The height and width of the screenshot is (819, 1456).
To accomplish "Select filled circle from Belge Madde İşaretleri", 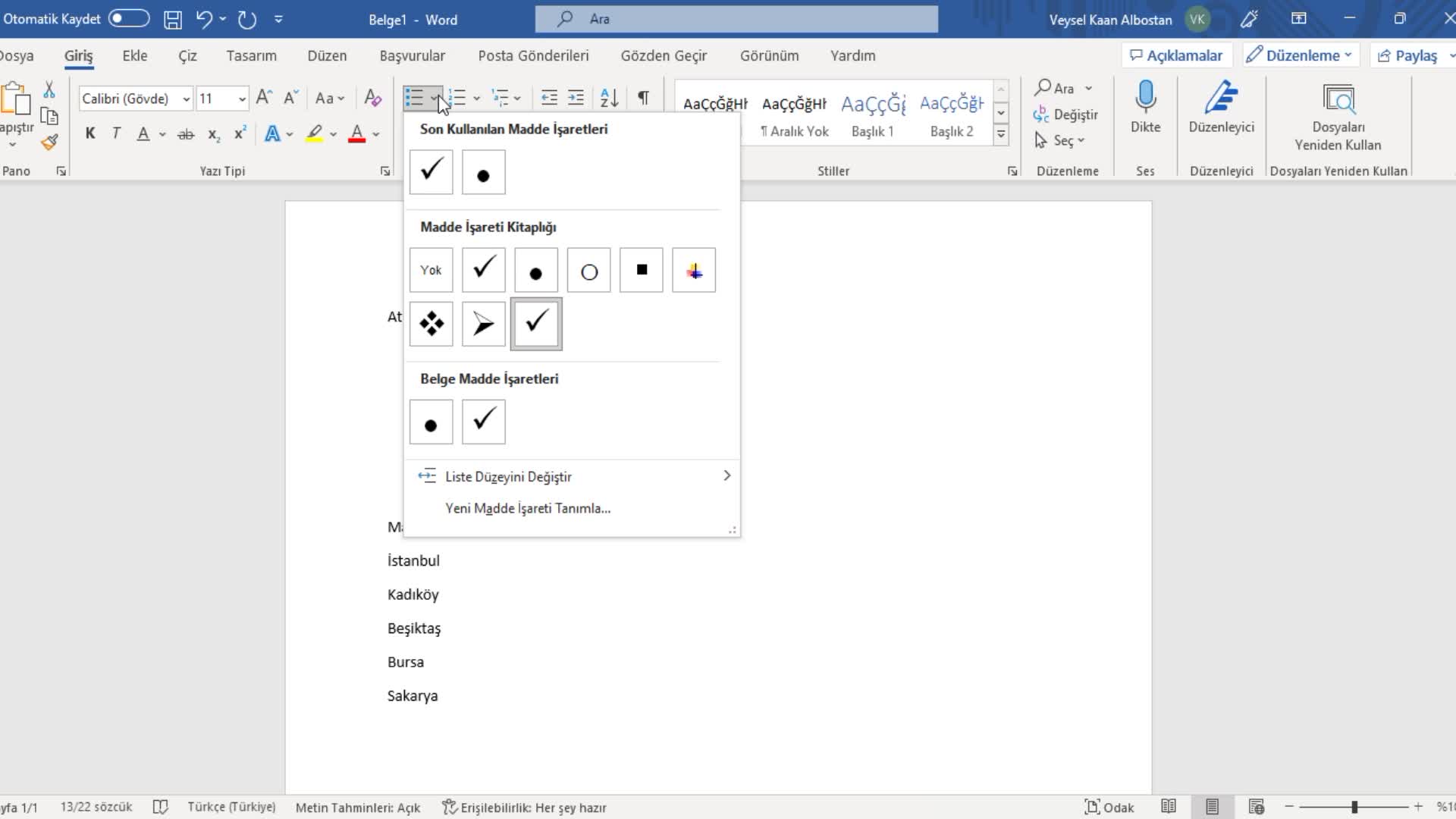I will coord(431,421).
